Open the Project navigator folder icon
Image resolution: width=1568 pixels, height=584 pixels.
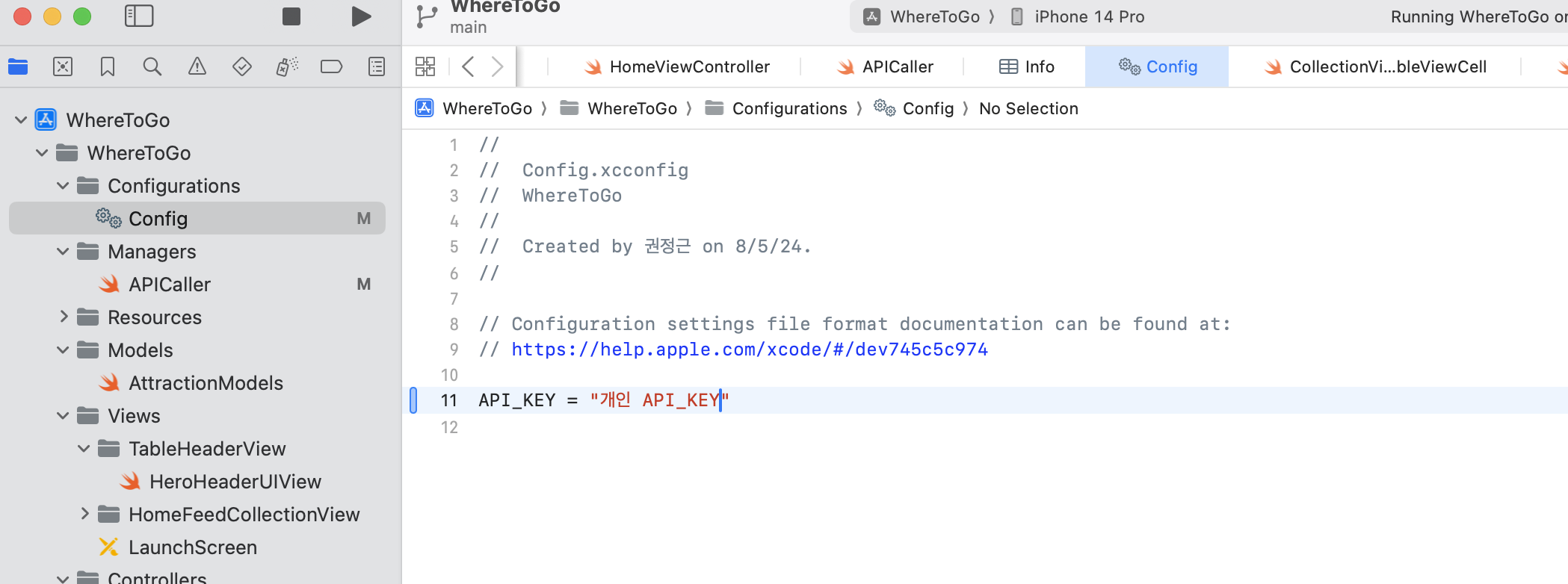[x=18, y=66]
